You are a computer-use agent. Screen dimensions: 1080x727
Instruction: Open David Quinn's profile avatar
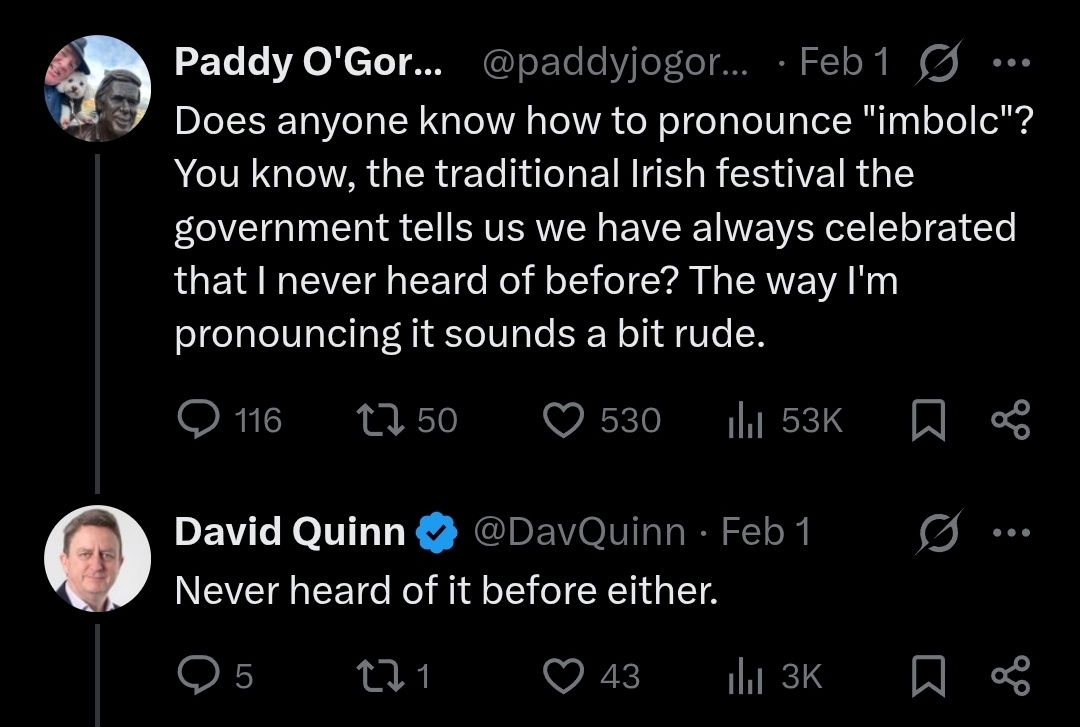[97, 558]
